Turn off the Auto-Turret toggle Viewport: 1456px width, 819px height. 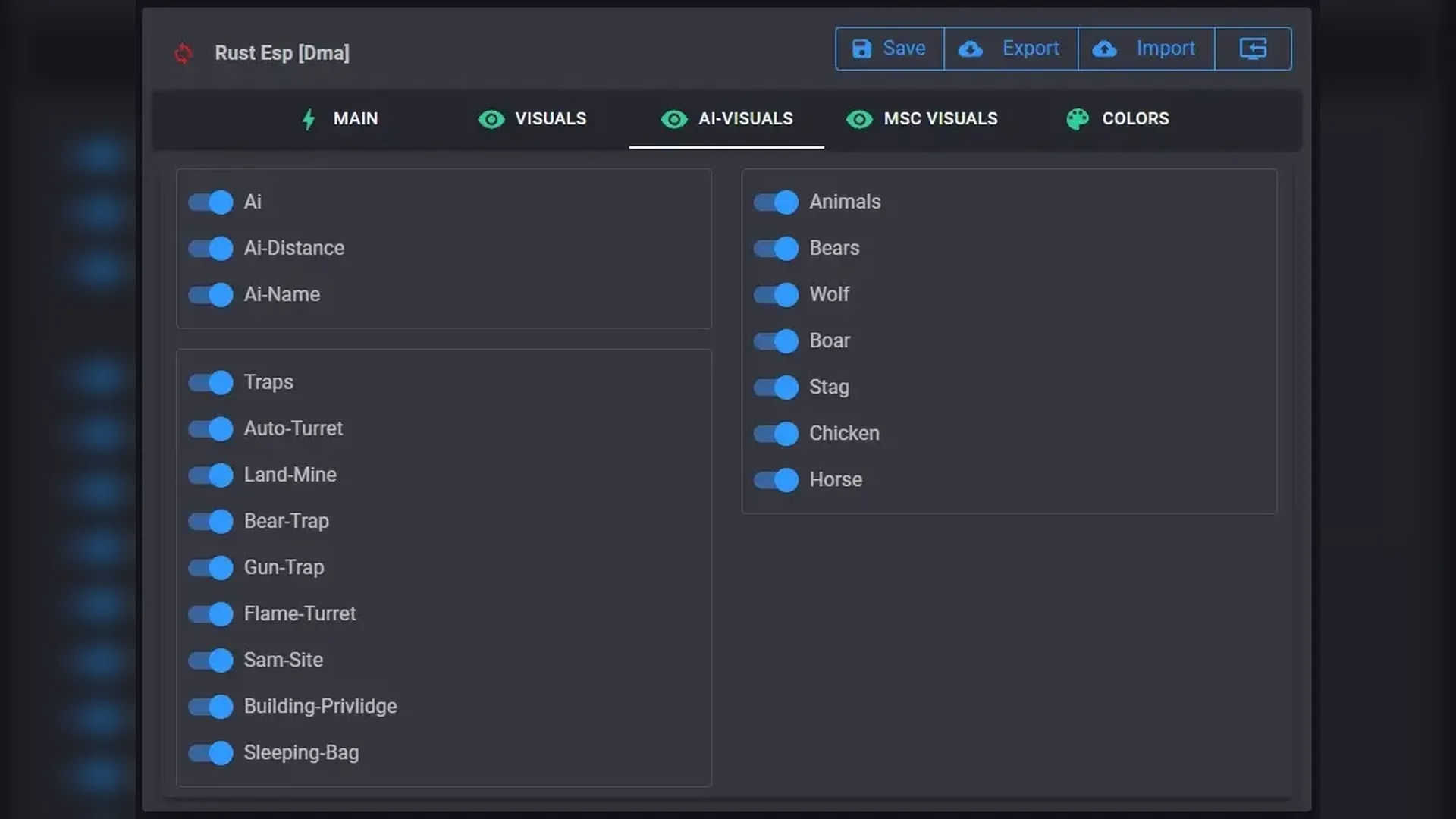211,428
